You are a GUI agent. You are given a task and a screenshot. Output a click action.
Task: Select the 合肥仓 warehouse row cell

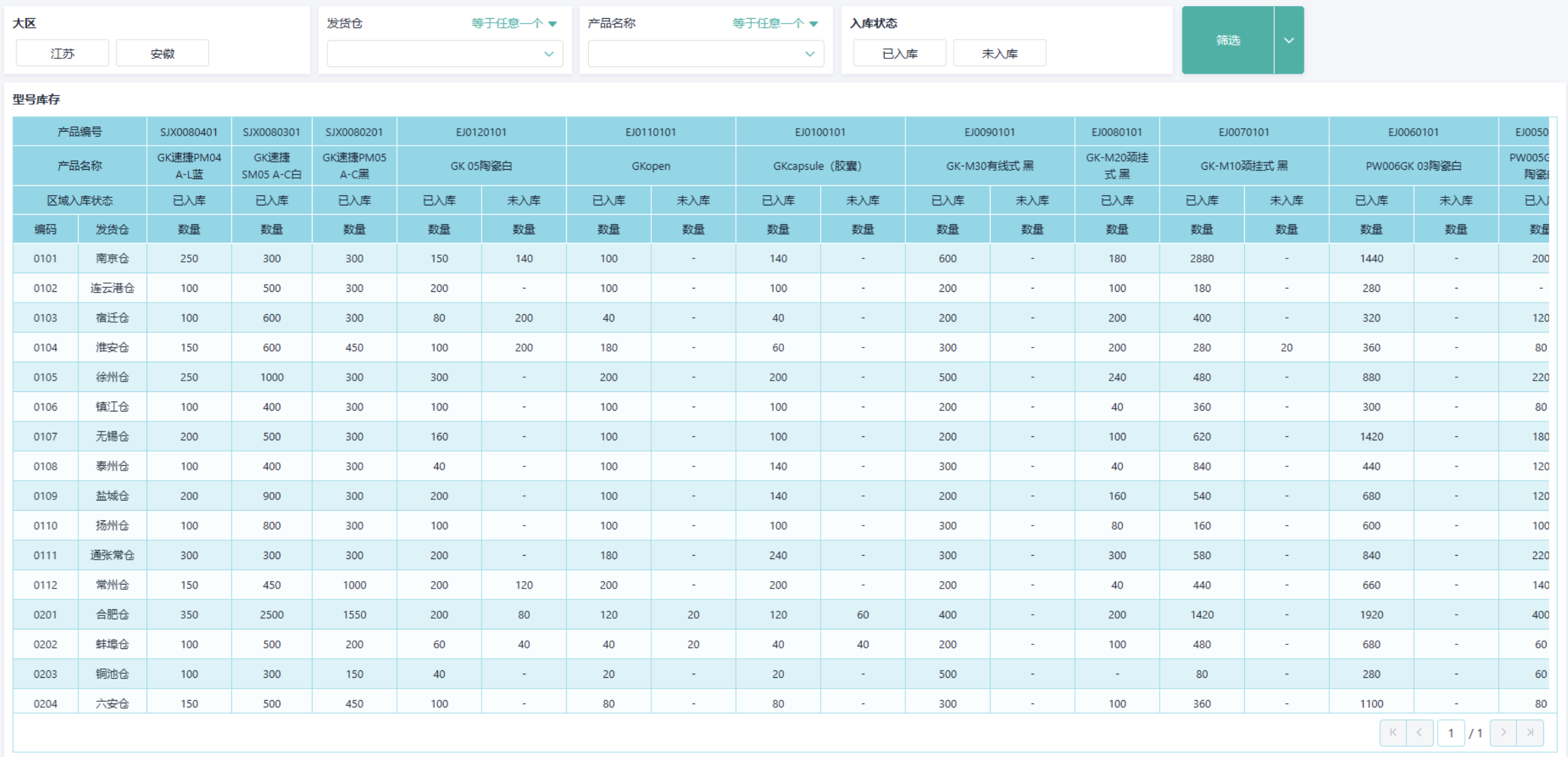(x=112, y=615)
